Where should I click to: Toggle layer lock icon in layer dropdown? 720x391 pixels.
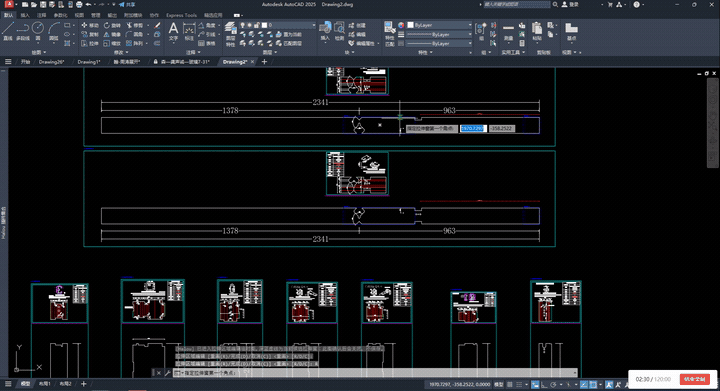[x=257, y=25]
